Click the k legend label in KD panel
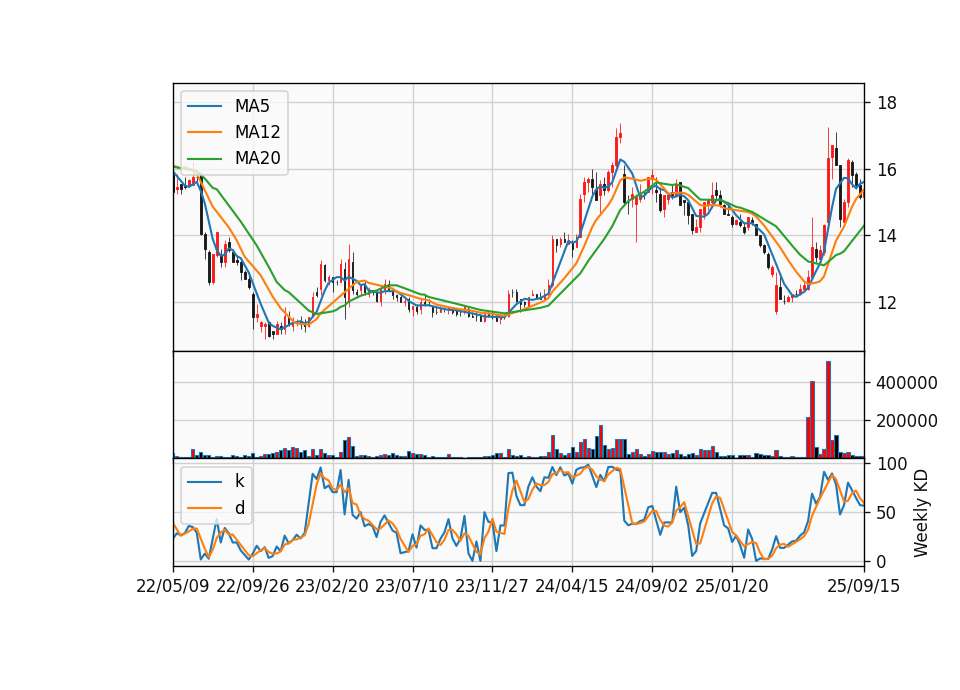This screenshot has height=690, width=960. pos(239,481)
